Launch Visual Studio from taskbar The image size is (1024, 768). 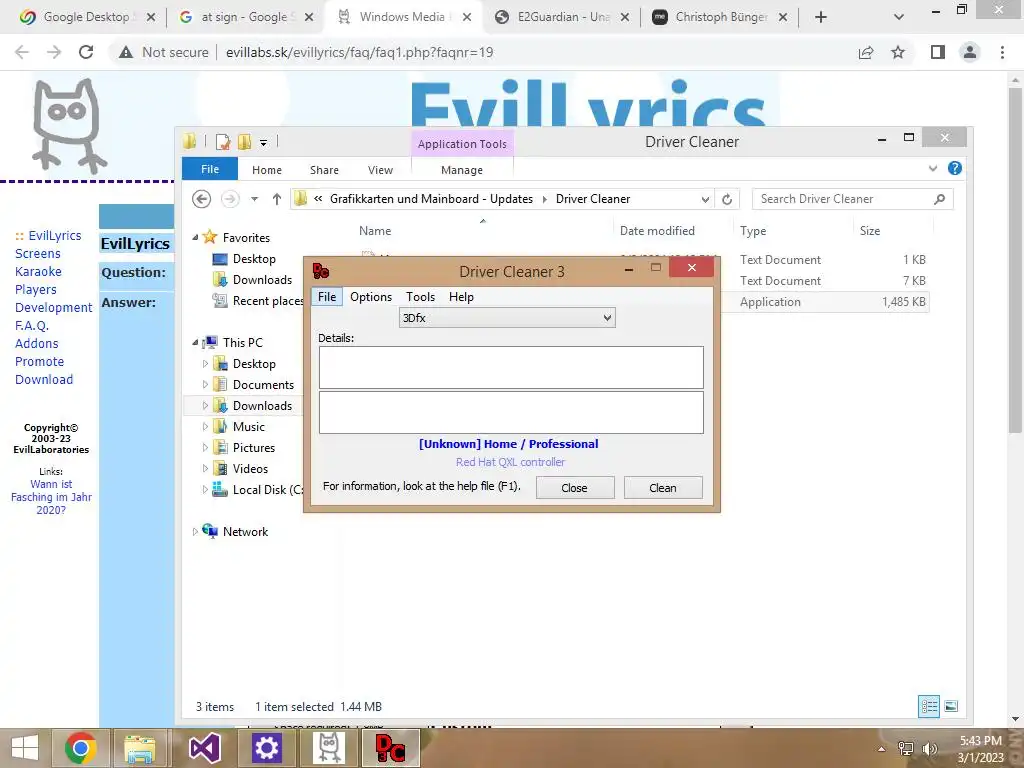(x=204, y=748)
